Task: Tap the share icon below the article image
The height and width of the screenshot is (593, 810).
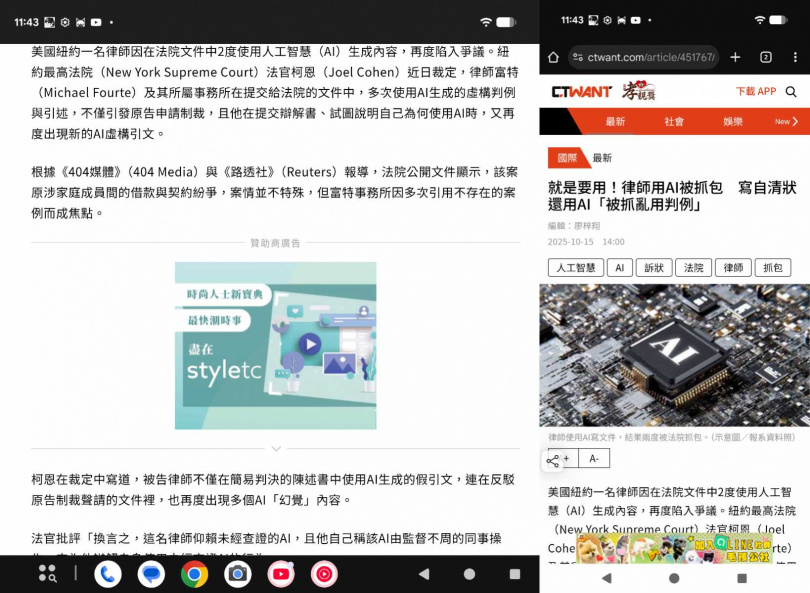Action: pyautogui.click(x=552, y=460)
